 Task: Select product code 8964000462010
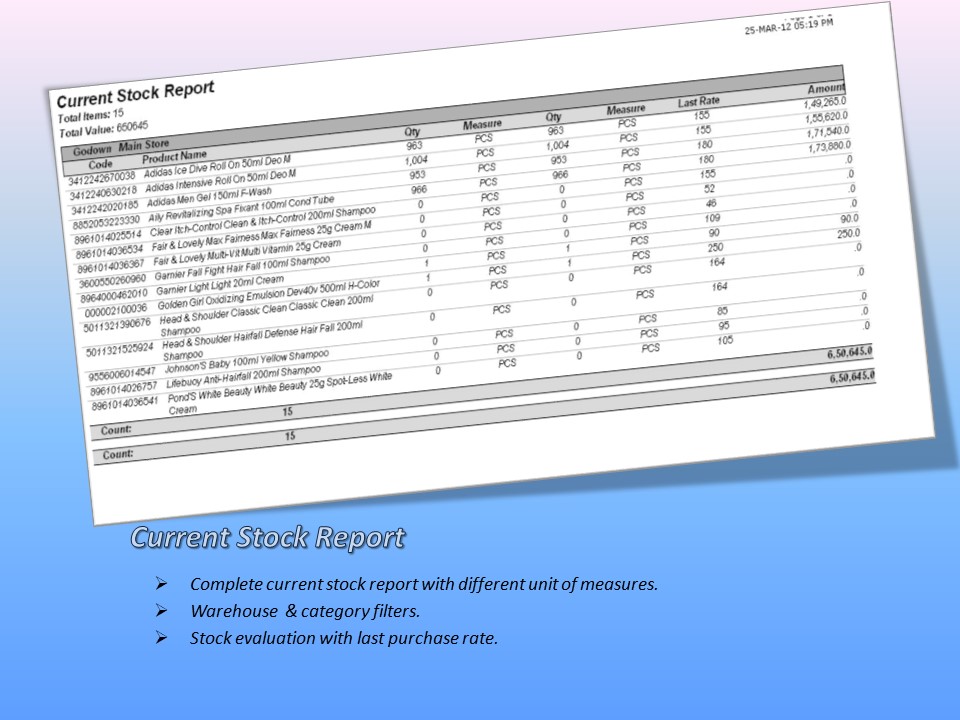coord(114,296)
